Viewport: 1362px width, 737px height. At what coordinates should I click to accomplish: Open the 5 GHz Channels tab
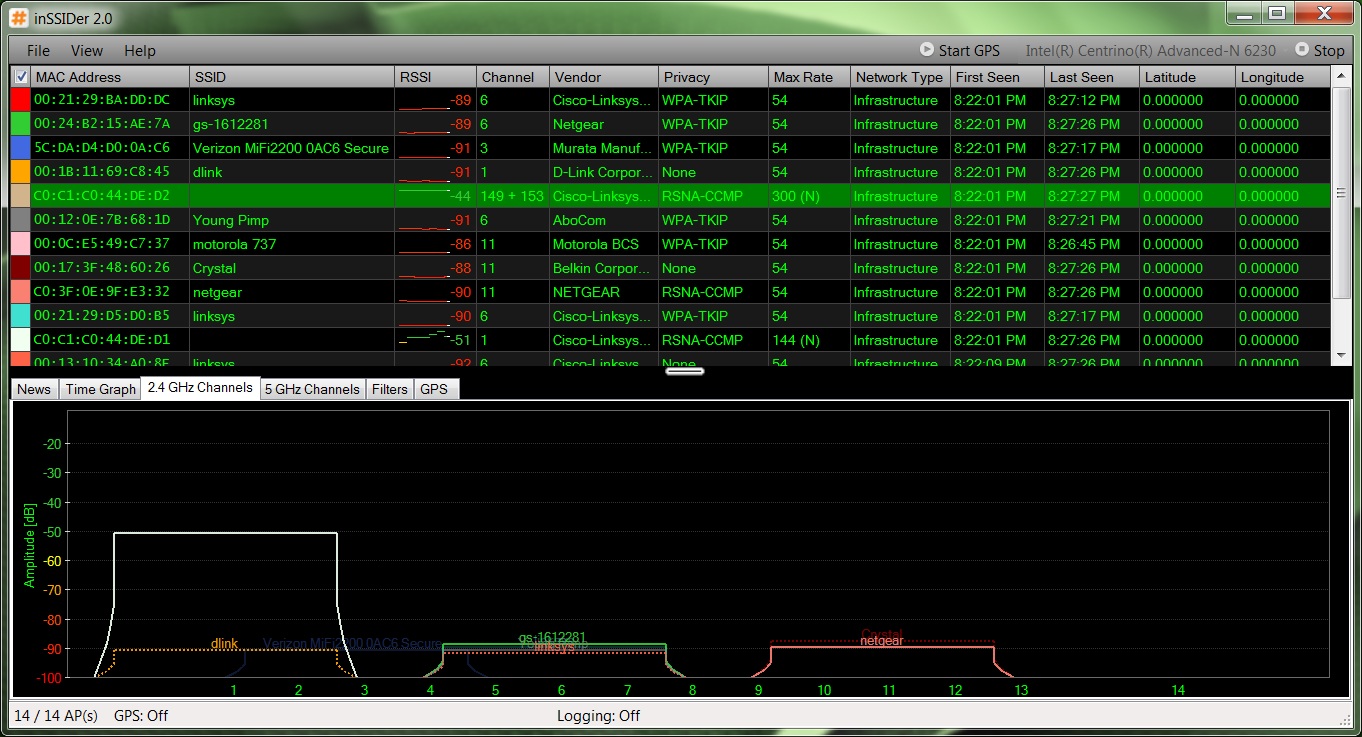click(x=312, y=389)
